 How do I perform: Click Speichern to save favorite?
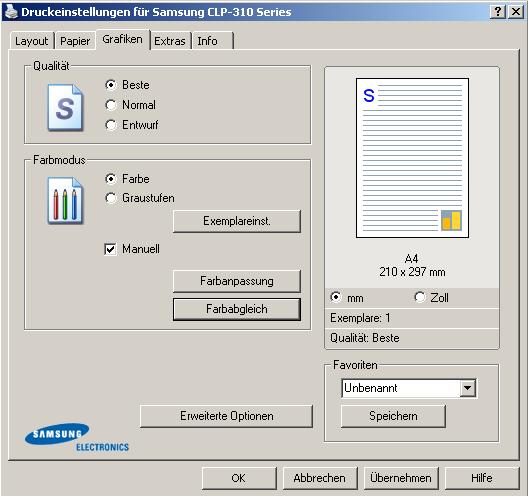tap(393, 416)
